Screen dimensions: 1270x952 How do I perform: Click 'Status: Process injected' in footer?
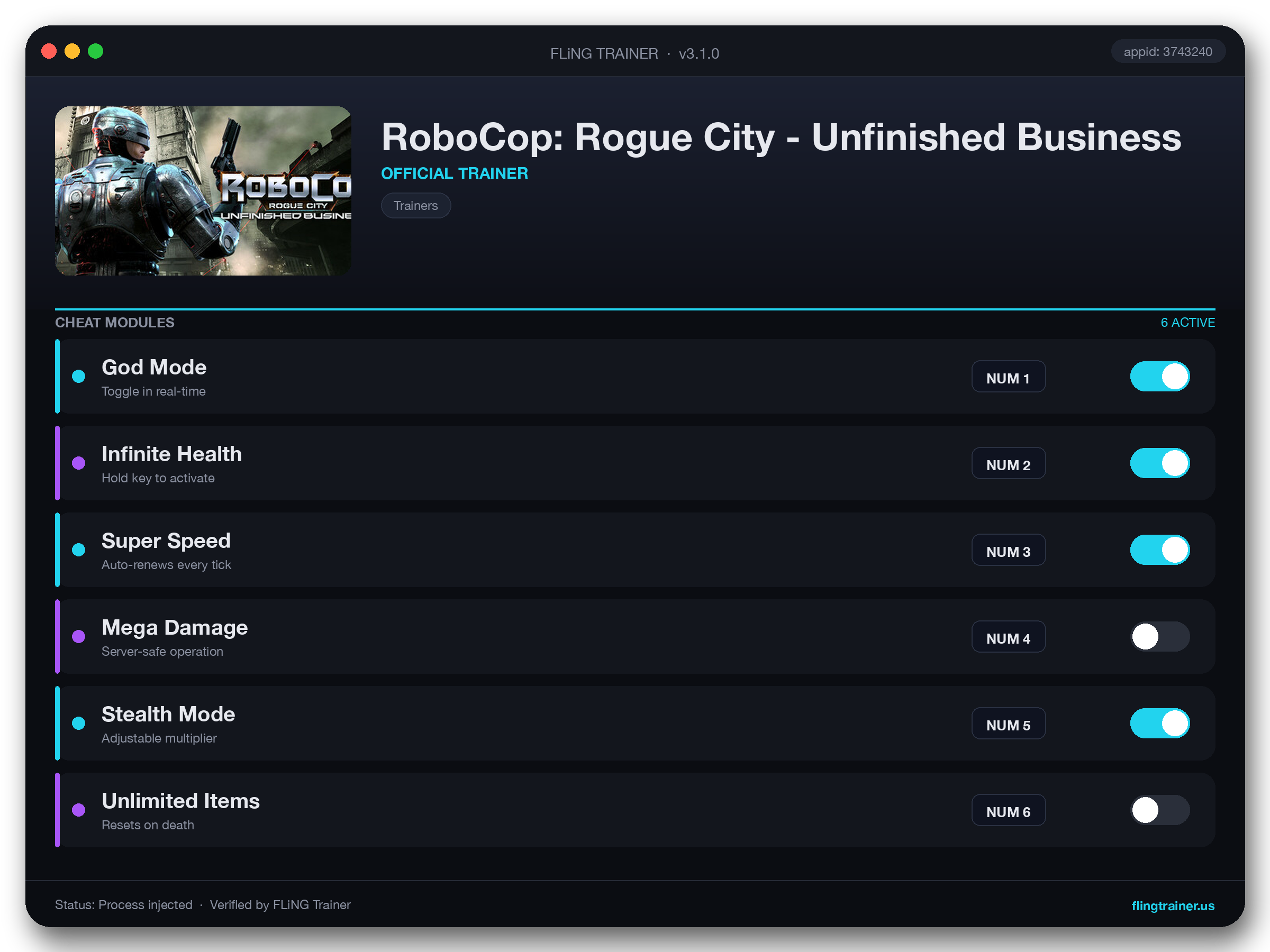click(x=123, y=905)
